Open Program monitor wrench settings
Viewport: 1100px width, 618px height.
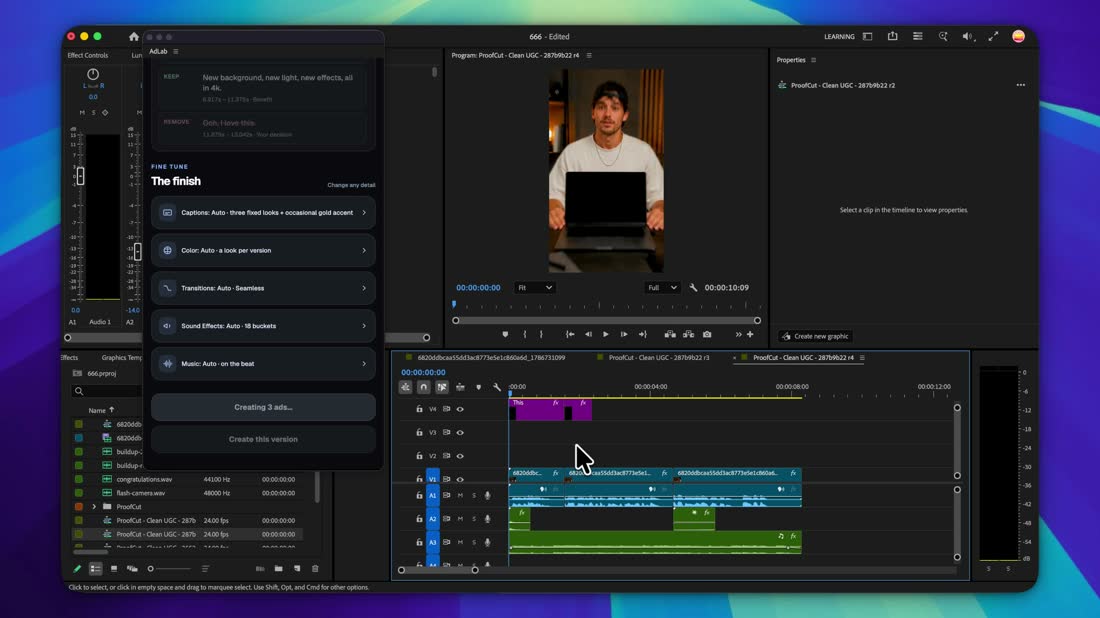click(693, 288)
